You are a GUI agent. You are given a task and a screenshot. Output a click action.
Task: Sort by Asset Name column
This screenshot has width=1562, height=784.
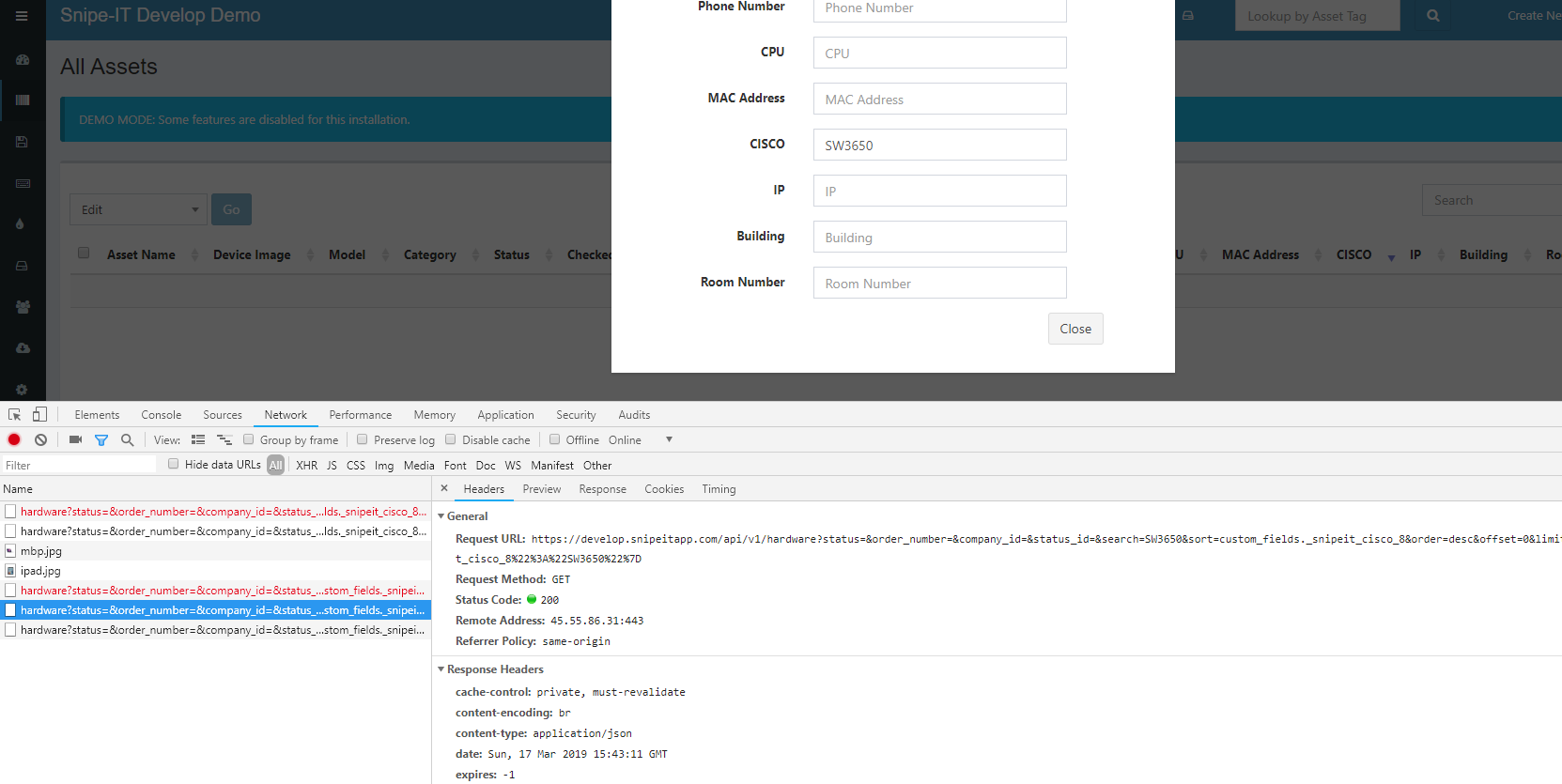(141, 254)
